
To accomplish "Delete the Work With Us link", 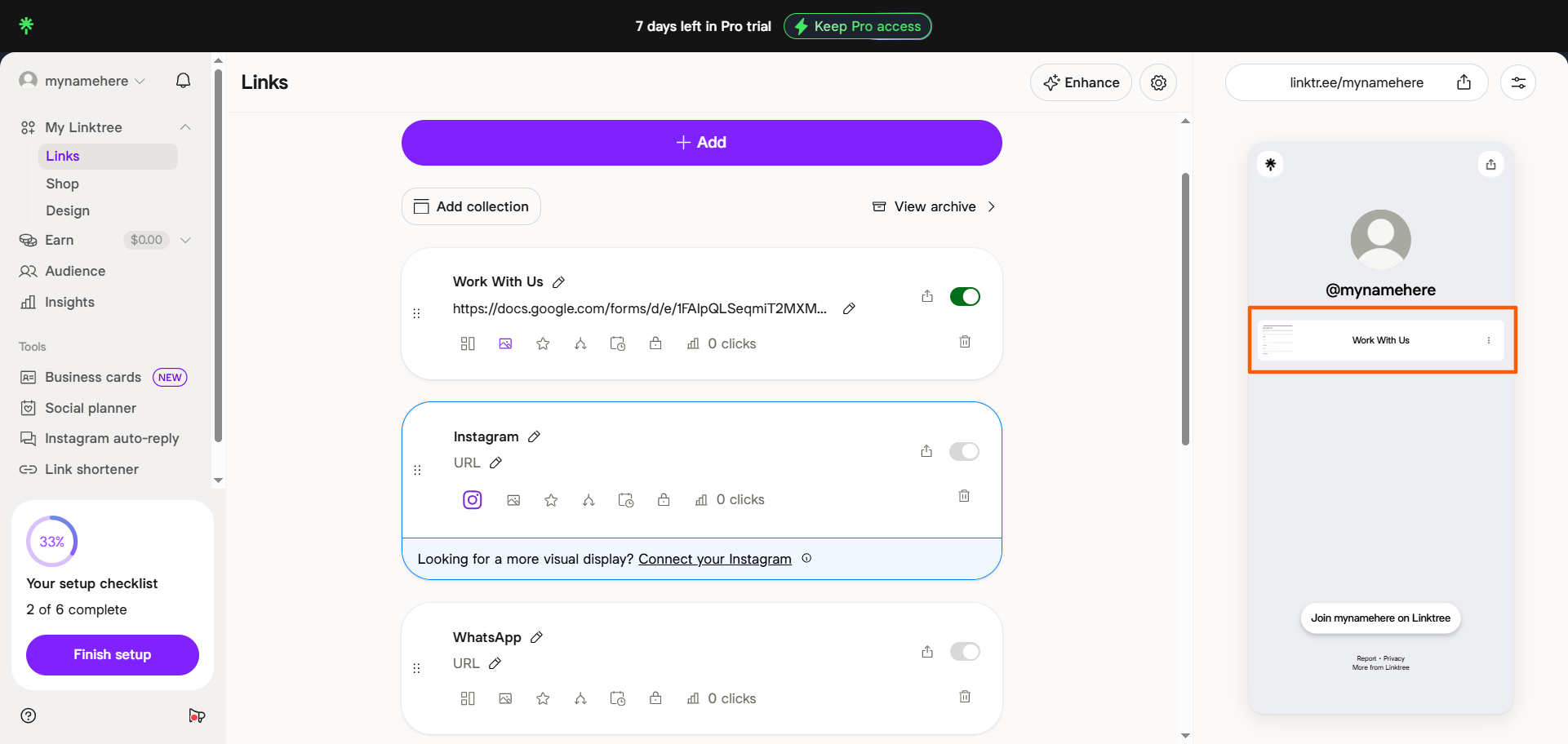I will [965, 342].
